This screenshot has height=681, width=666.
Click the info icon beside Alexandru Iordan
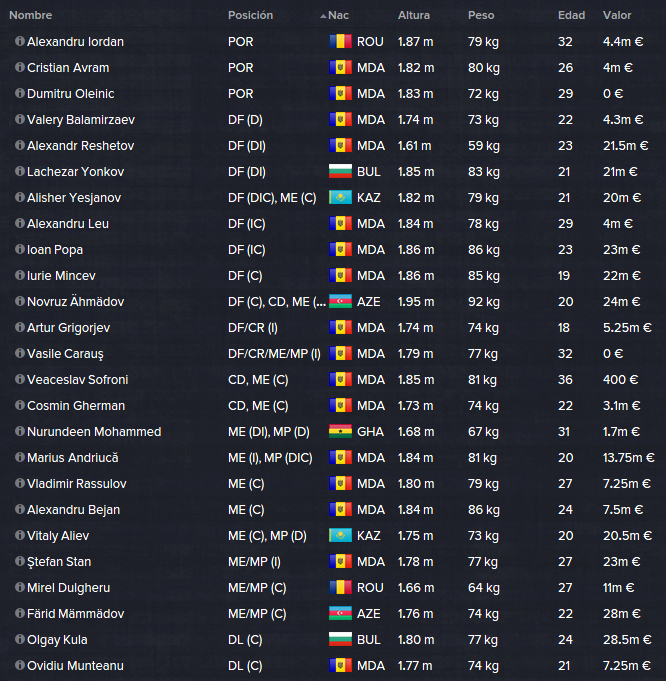pos(20,41)
